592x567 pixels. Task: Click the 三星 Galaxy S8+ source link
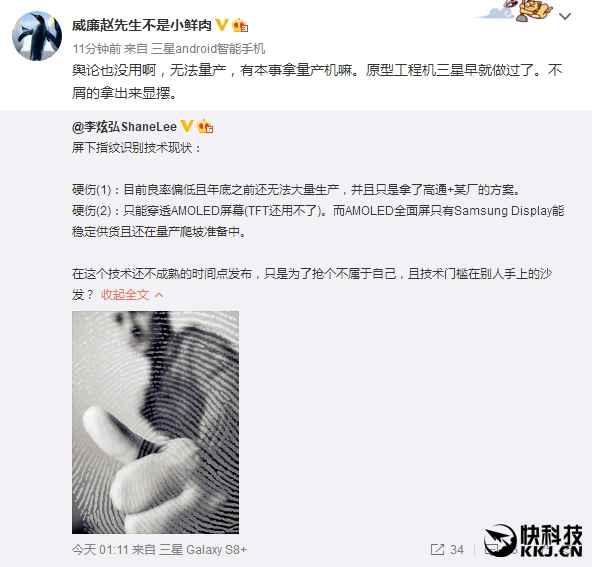point(203,550)
